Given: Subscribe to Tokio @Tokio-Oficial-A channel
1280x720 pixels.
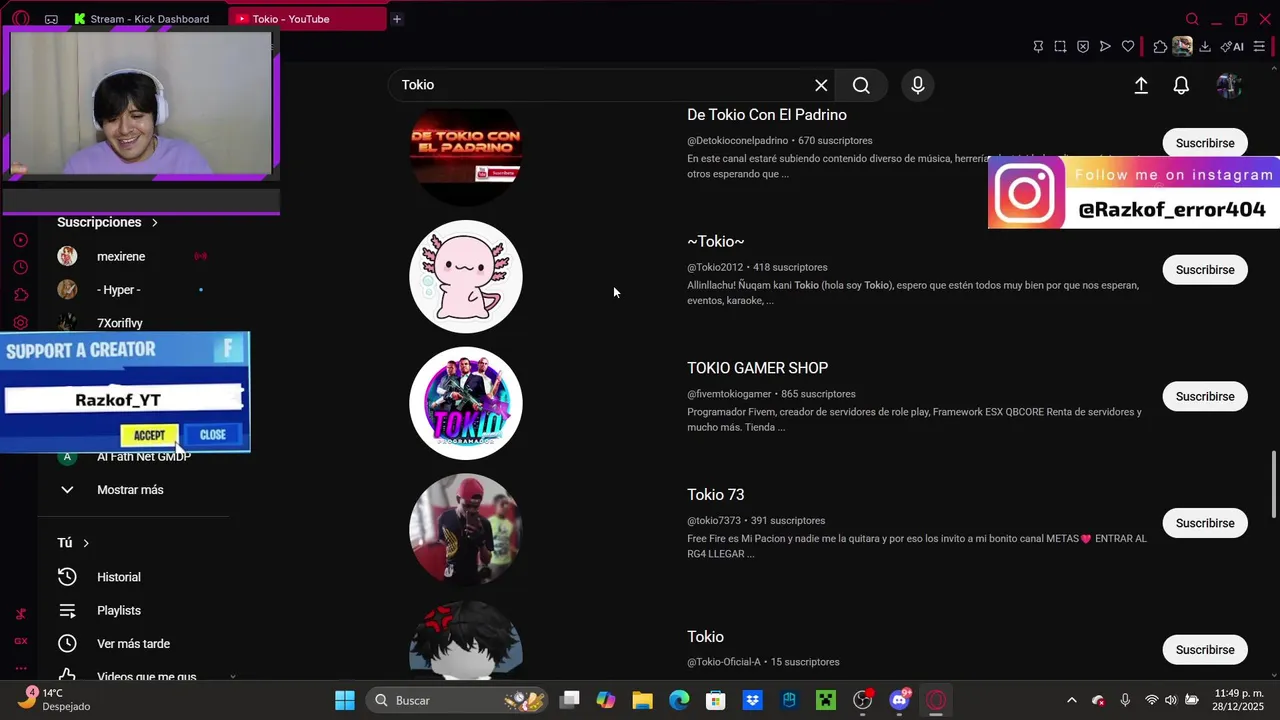Looking at the screenshot, I should [x=1205, y=650].
